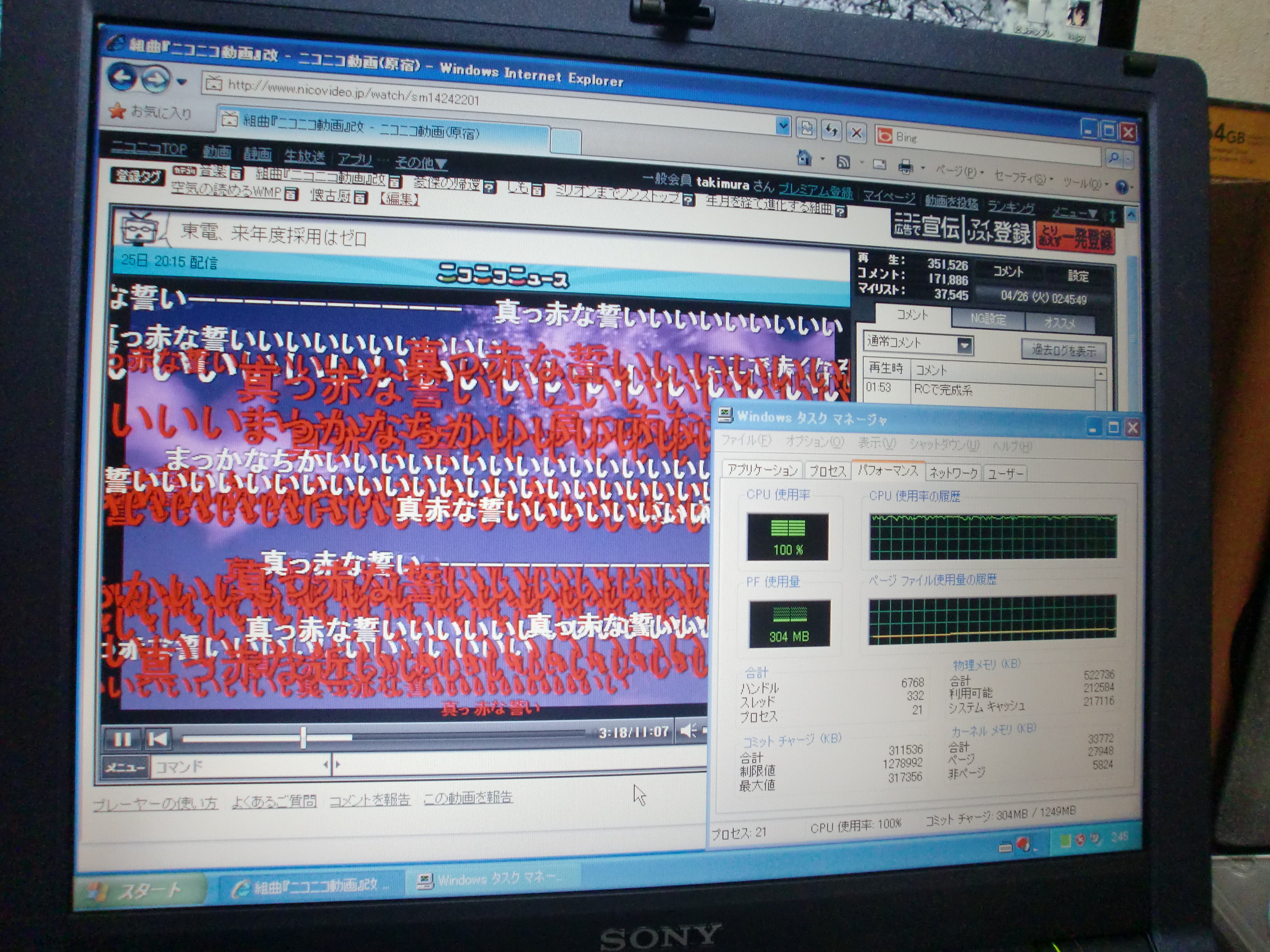1270x952 pixels.
Task: Refresh the page with the refresh icon
Action: coord(831,132)
